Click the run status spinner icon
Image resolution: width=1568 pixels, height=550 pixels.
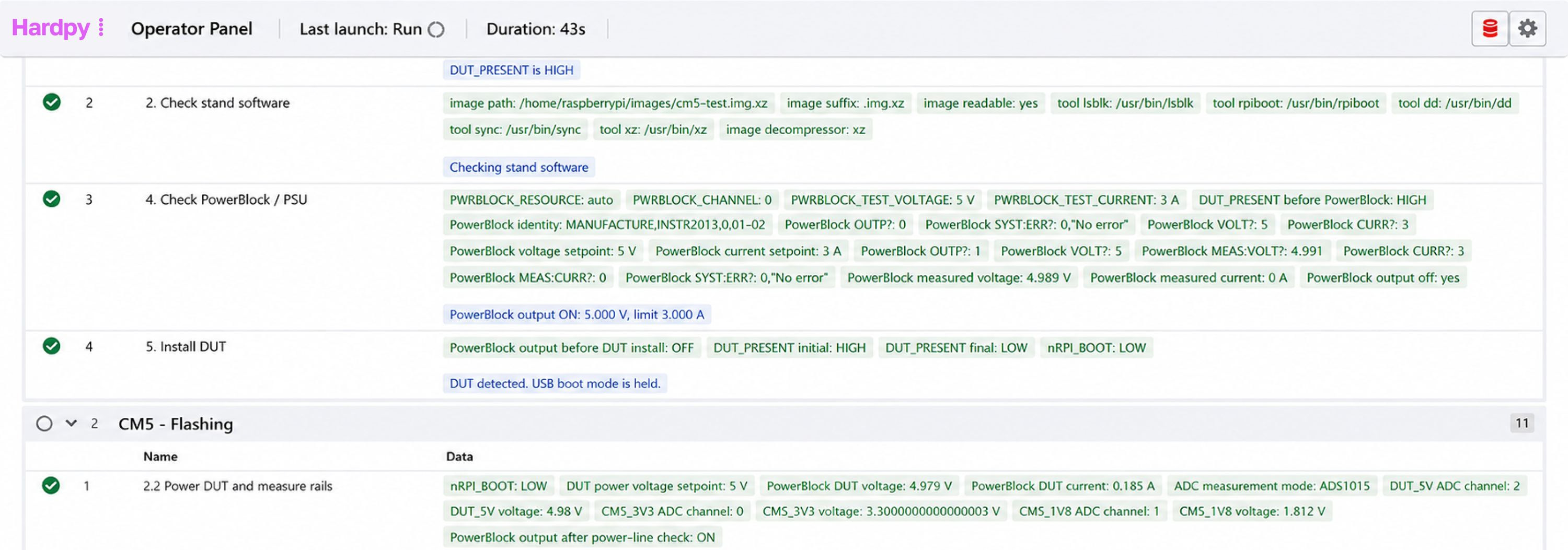[x=436, y=29]
